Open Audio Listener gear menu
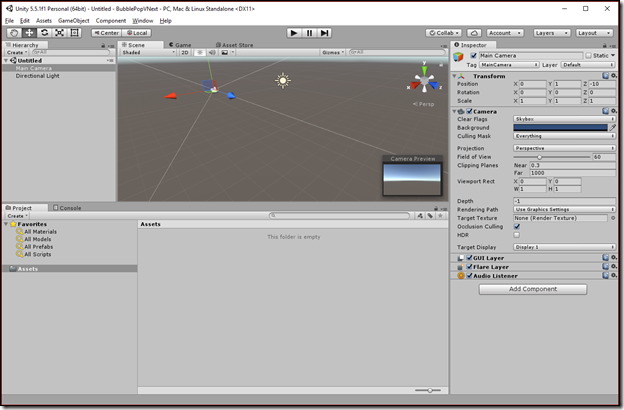Image resolution: width=624 pixels, height=410 pixels. 614,275
